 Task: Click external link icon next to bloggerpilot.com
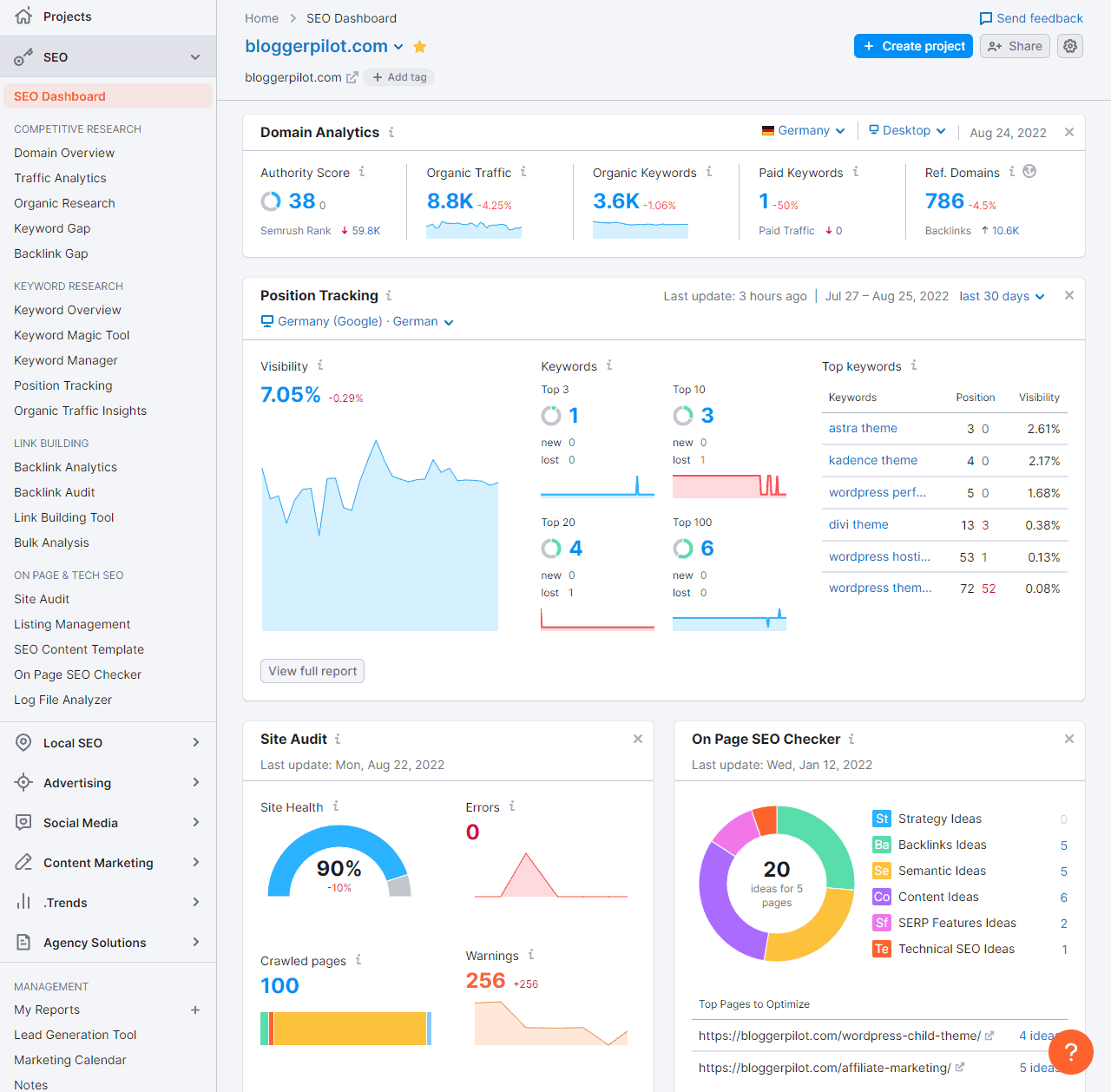point(352,77)
